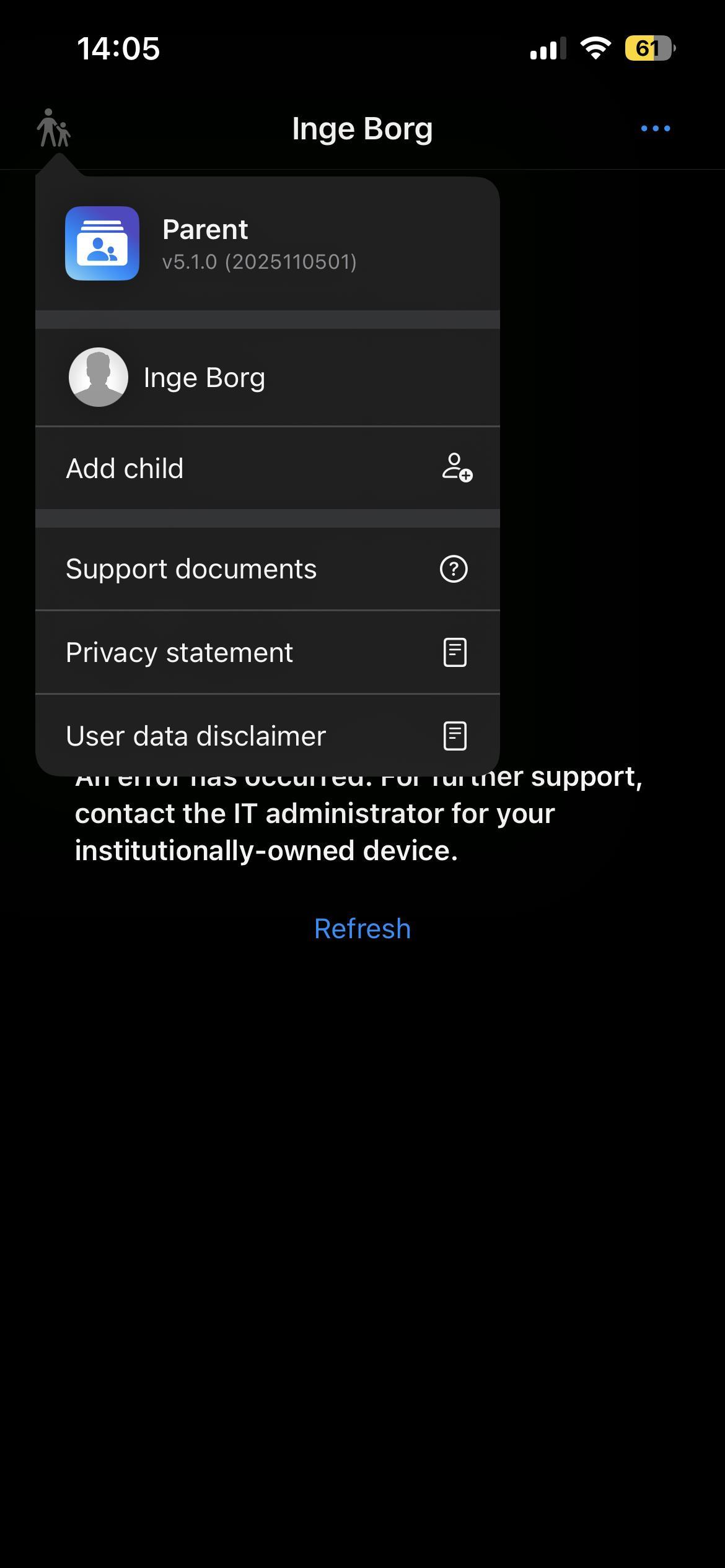Tap the User data disclaimer document icon
This screenshot has width=725, height=1568.
point(455,736)
